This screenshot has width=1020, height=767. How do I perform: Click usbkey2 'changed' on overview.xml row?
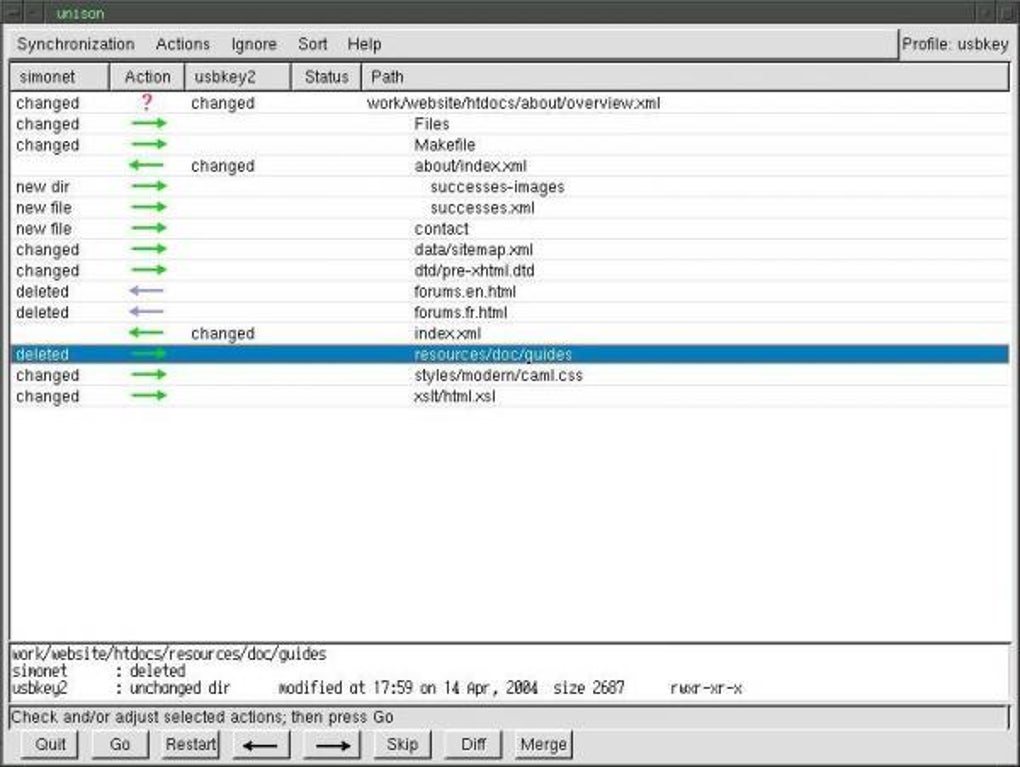pyautogui.click(x=222, y=103)
